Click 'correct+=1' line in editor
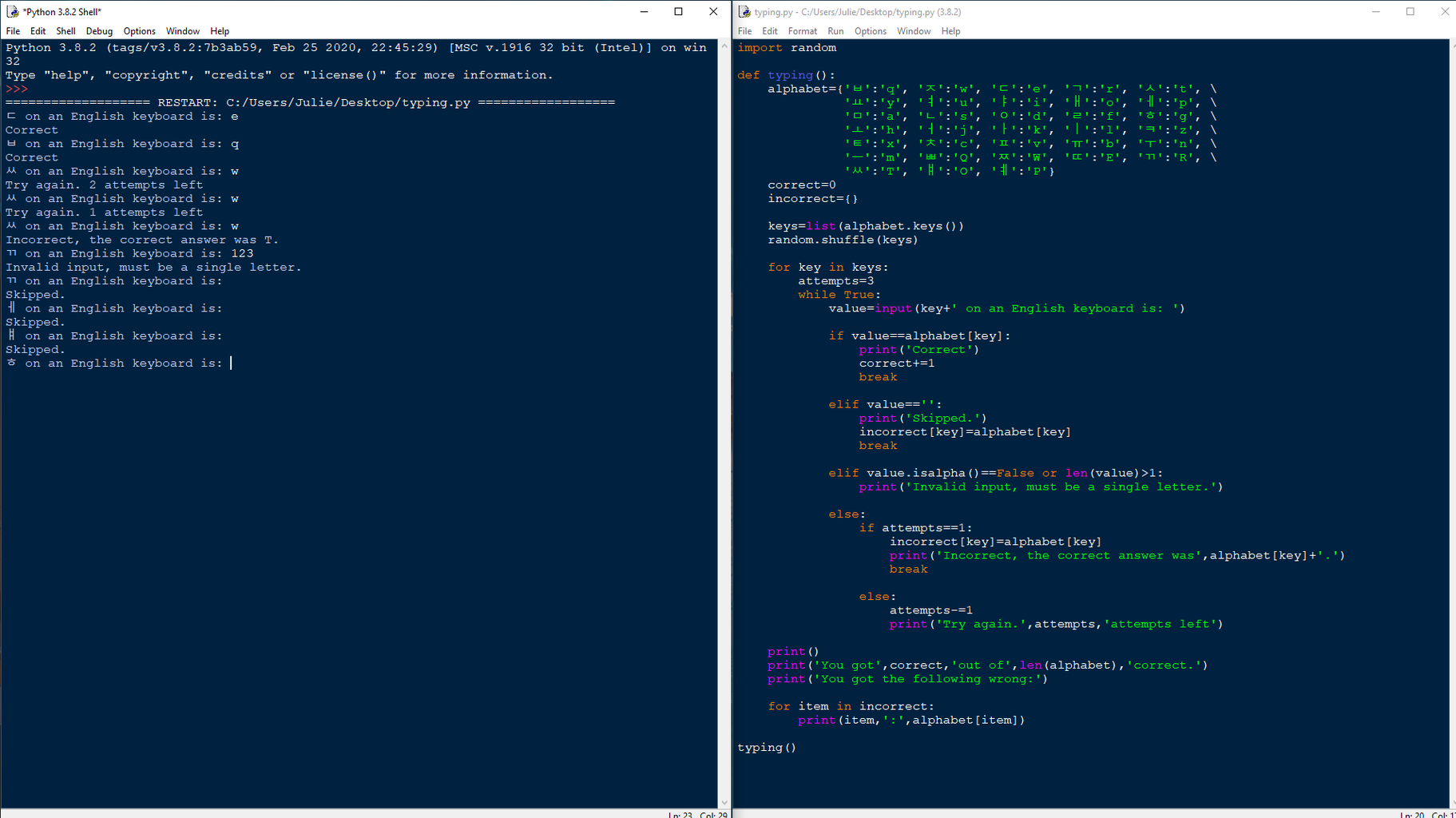 [897, 363]
